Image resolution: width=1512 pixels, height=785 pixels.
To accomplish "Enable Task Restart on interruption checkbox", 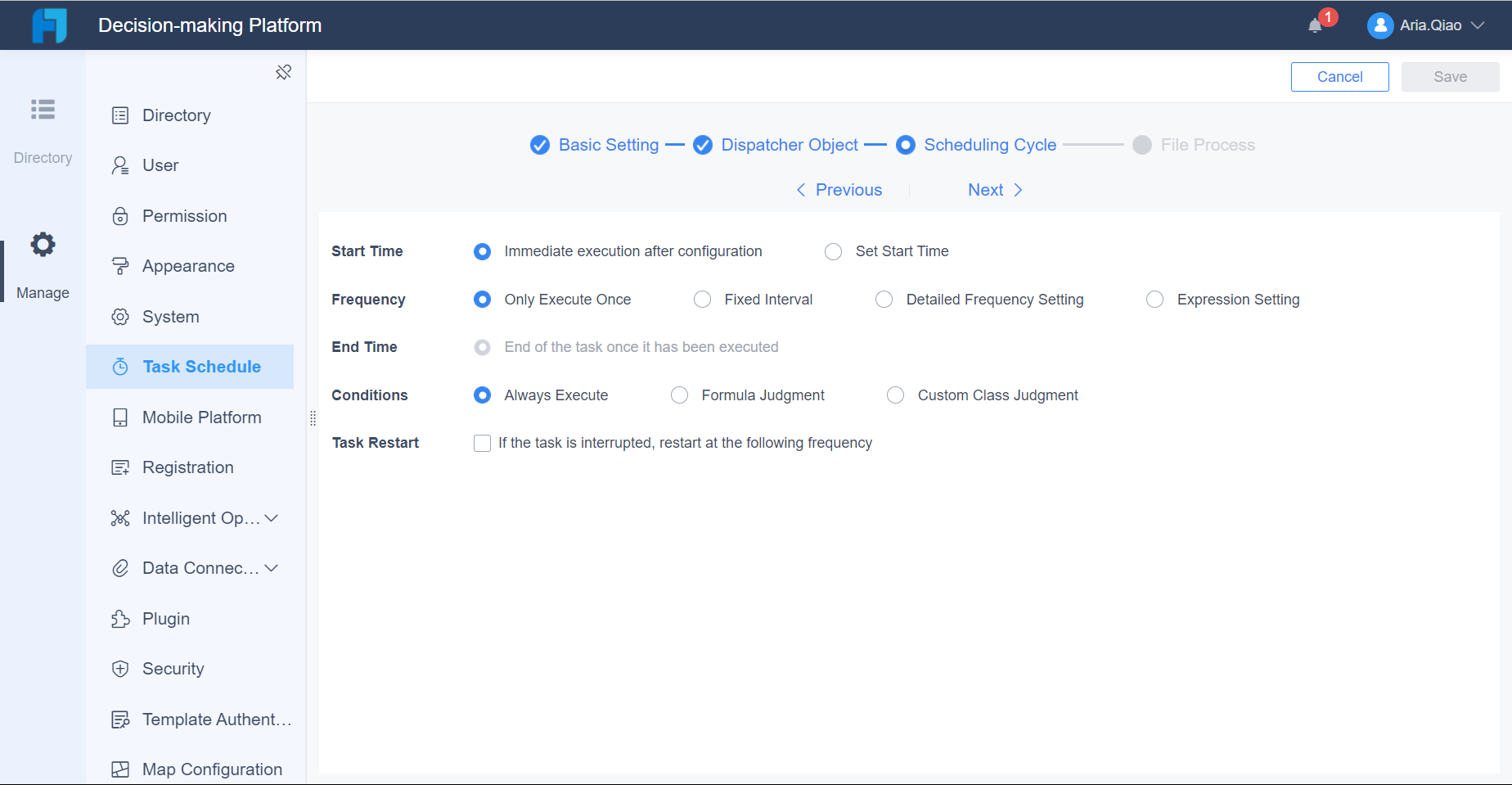I will point(483,443).
